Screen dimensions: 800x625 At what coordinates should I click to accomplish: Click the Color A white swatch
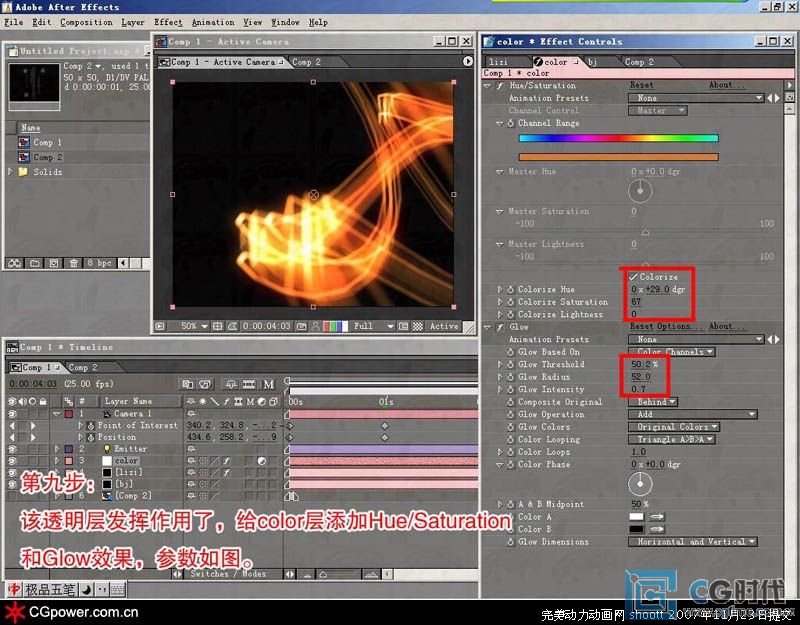637,517
